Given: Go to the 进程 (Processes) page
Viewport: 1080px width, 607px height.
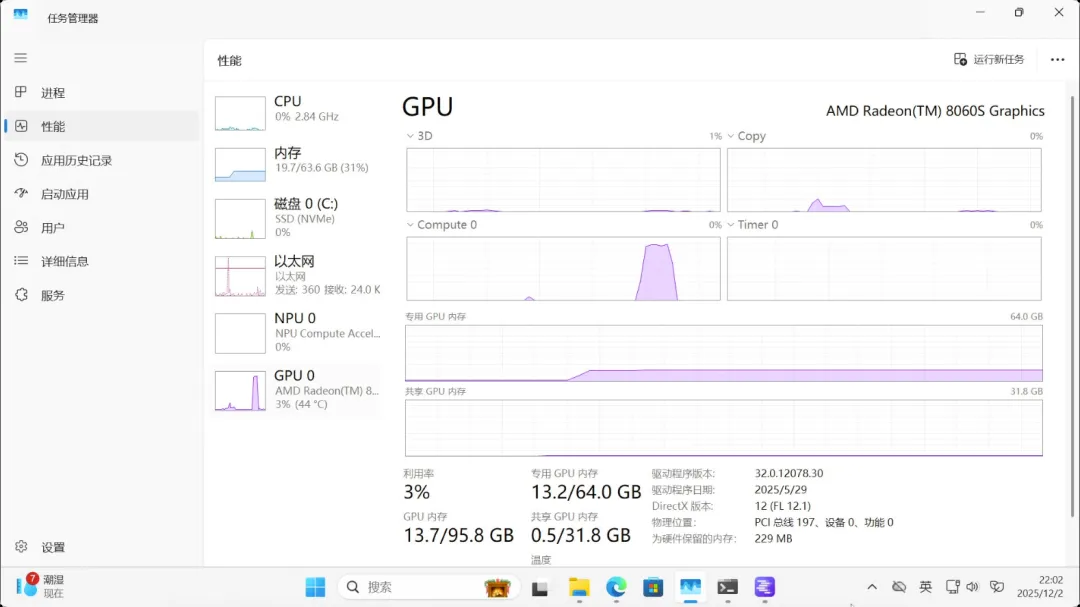Looking at the screenshot, I should (x=53, y=93).
